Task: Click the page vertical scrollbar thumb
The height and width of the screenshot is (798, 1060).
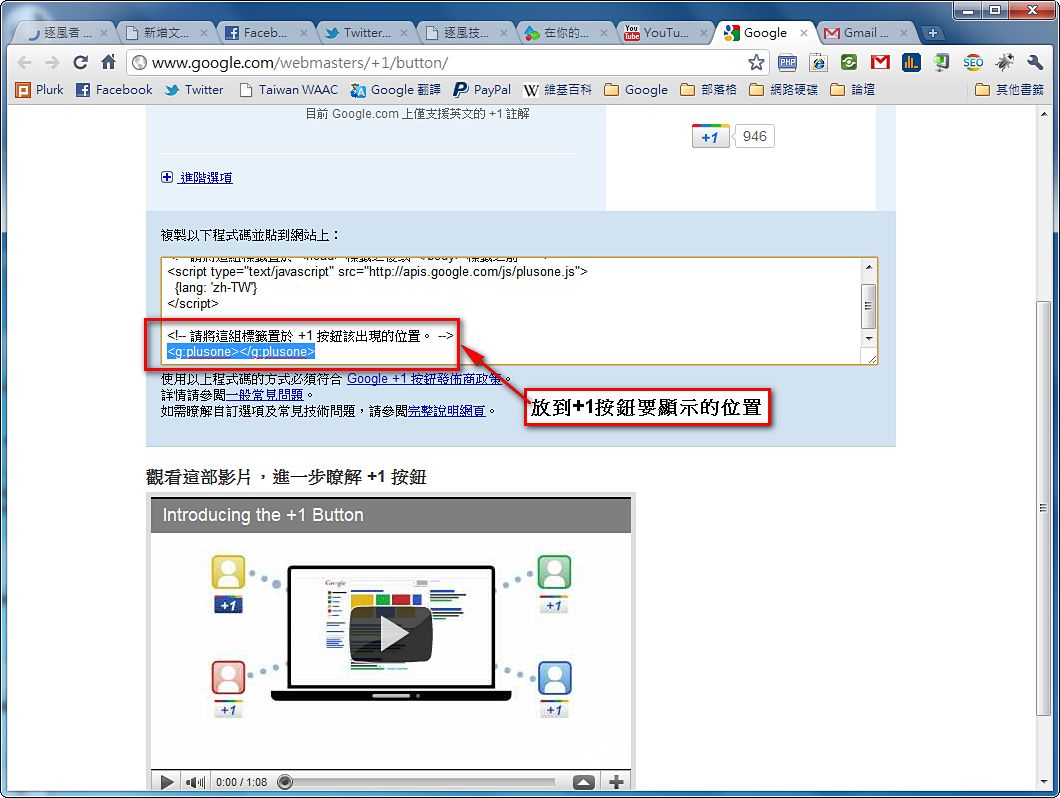Action: (x=1044, y=507)
